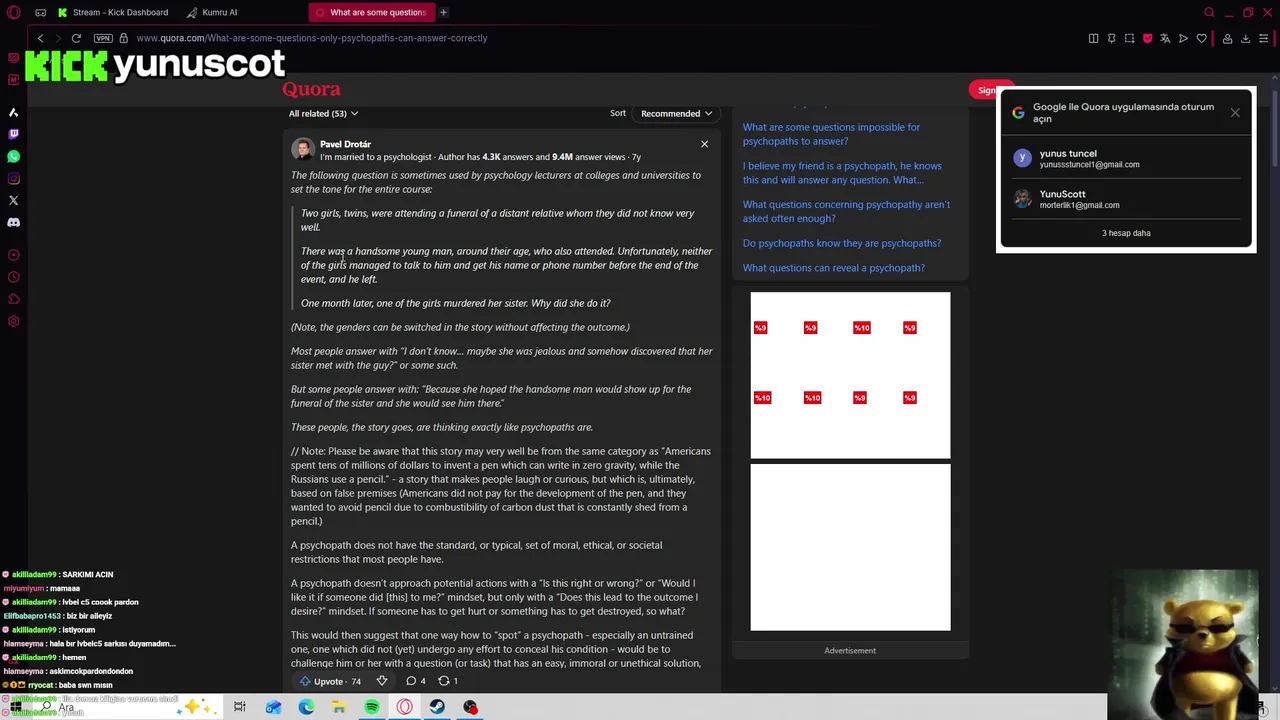The height and width of the screenshot is (720, 1280).
Task: Open author Pavel Drotár's profile name
Action: (345, 144)
